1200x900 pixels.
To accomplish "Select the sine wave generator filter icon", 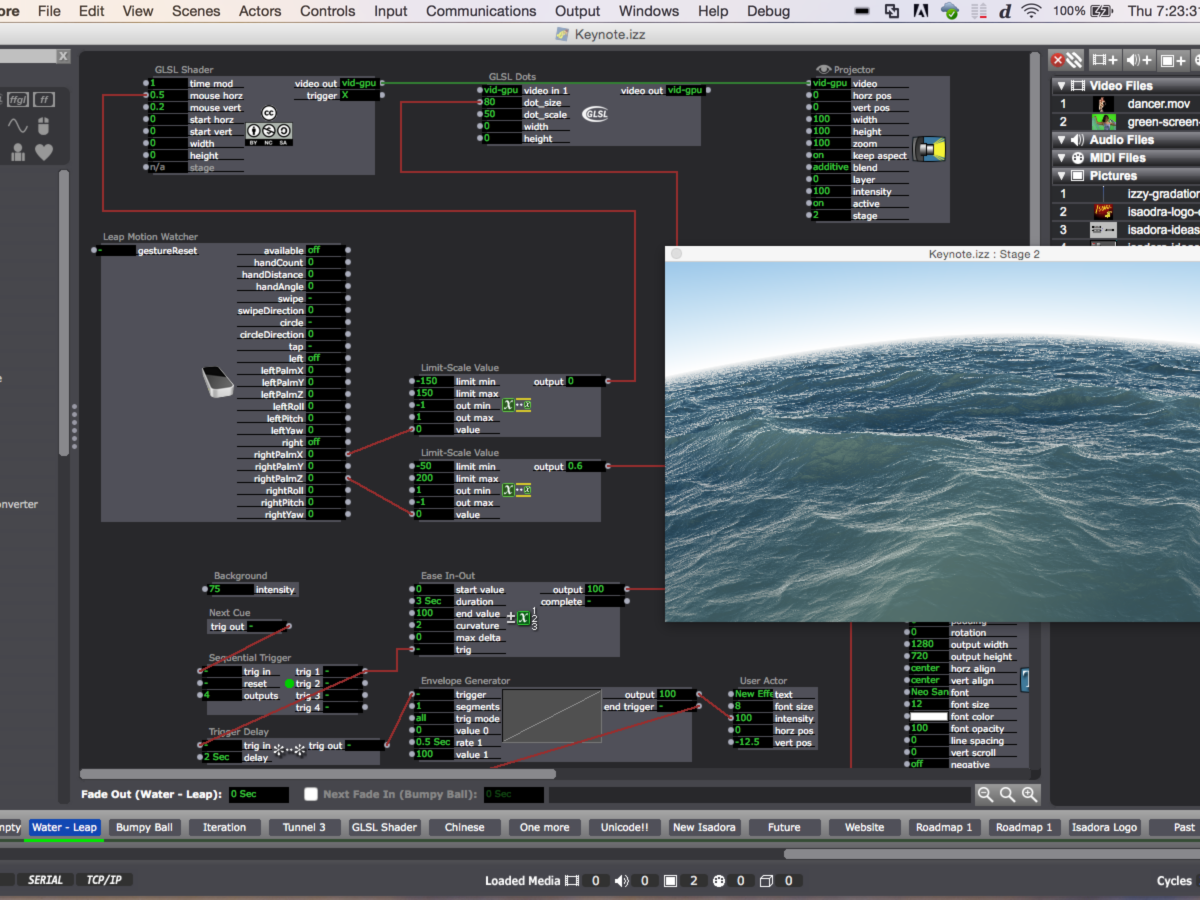I will coord(18,126).
